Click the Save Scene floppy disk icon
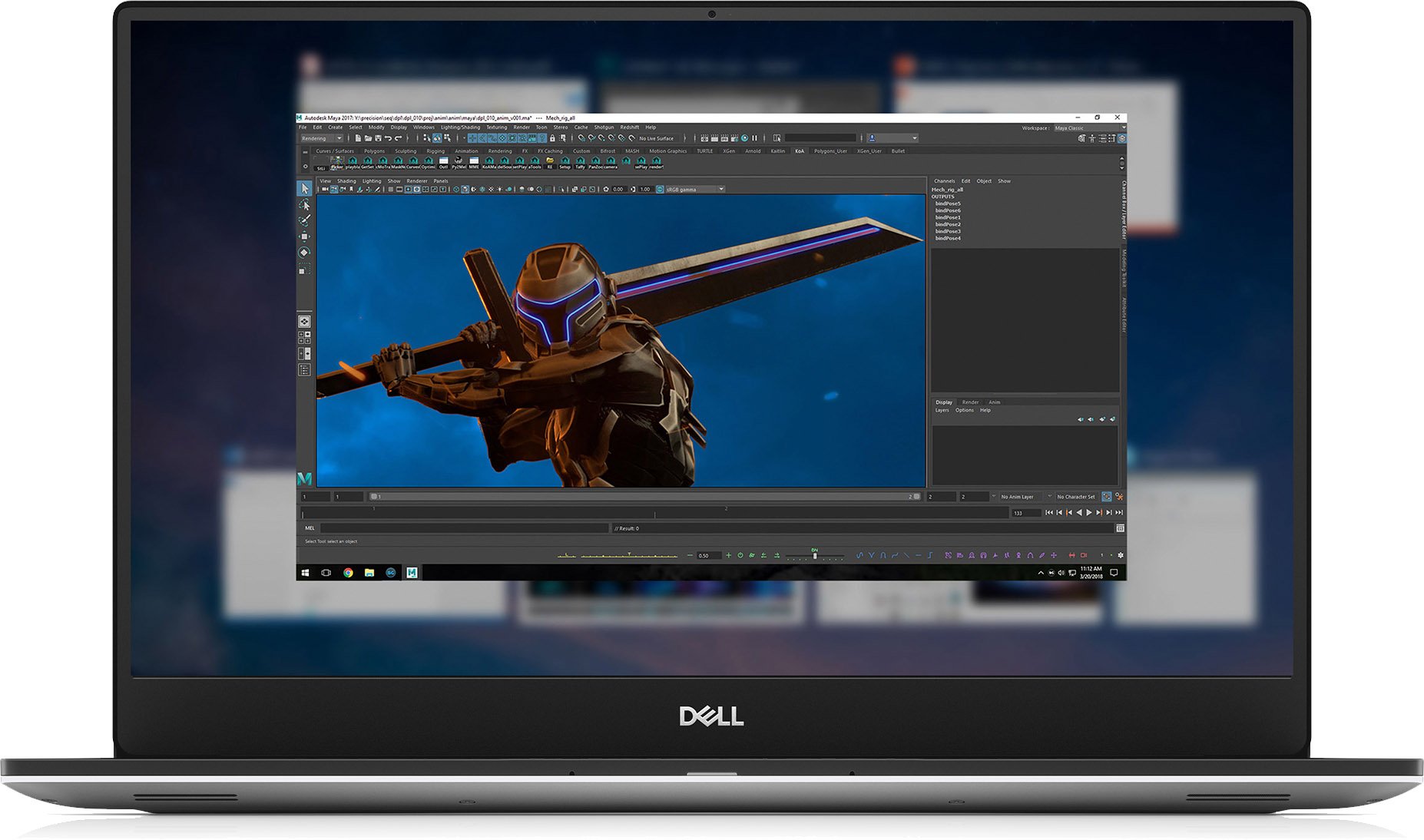Image resolution: width=1424 pixels, height=840 pixels. 378,138
